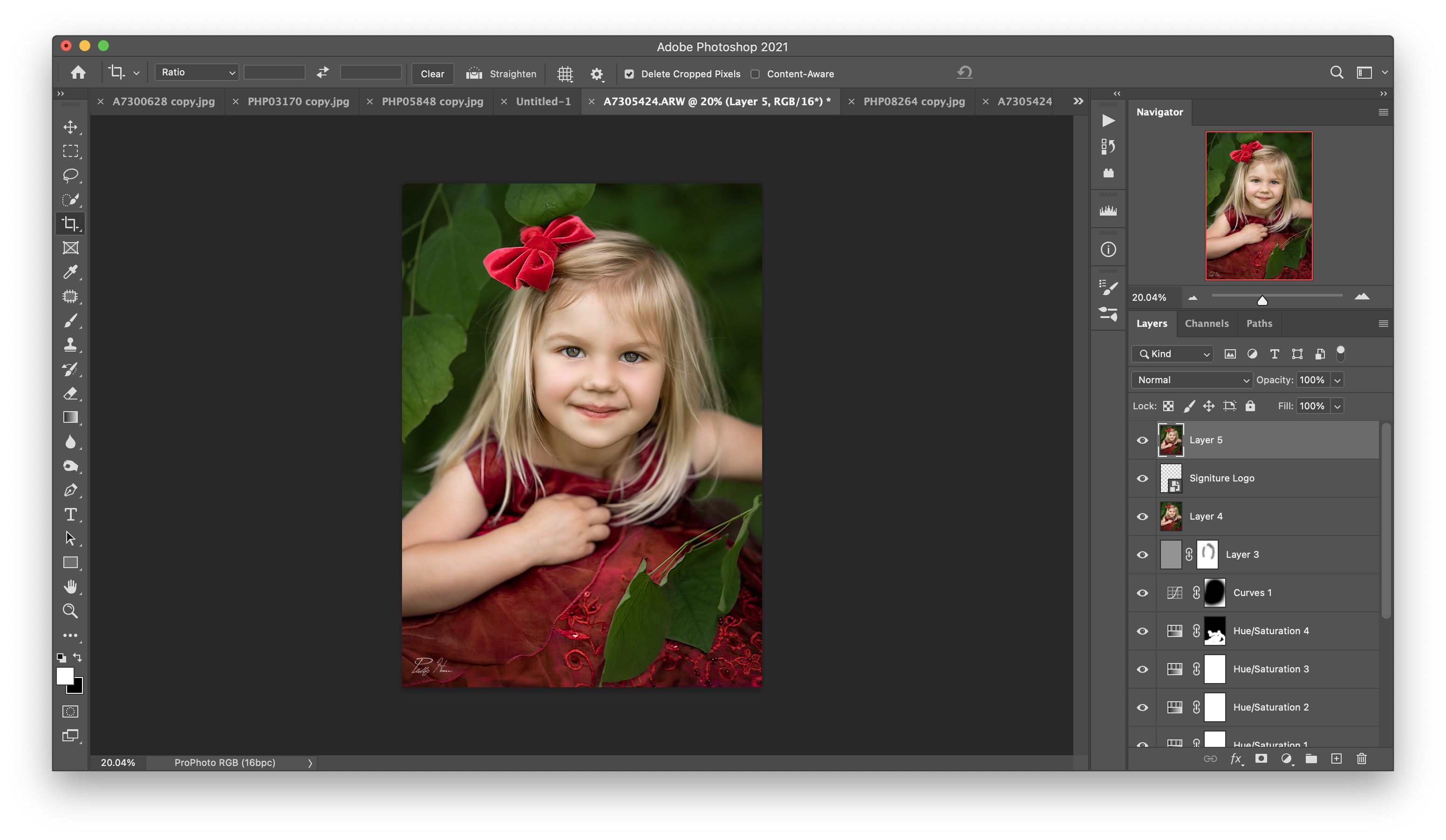1446x840 pixels.
Task: Open the Actions panel play icon
Action: pos(1108,121)
